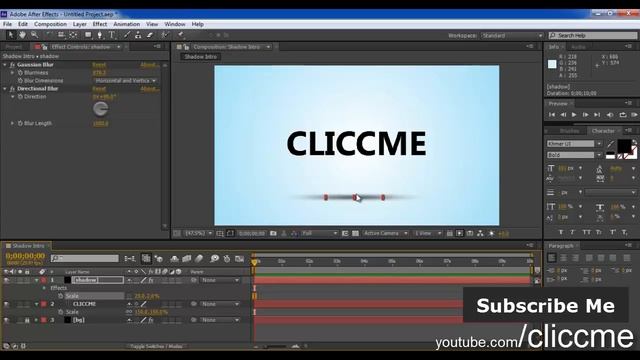Switch to the Character panel tab
The width and height of the screenshot is (640, 360).
[x=603, y=131]
